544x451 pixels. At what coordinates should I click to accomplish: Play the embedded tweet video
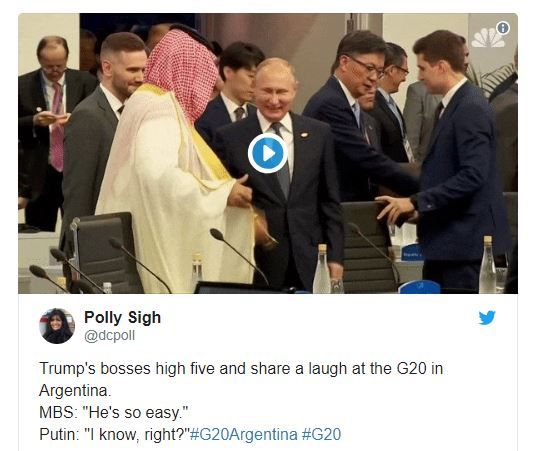tap(267, 153)
